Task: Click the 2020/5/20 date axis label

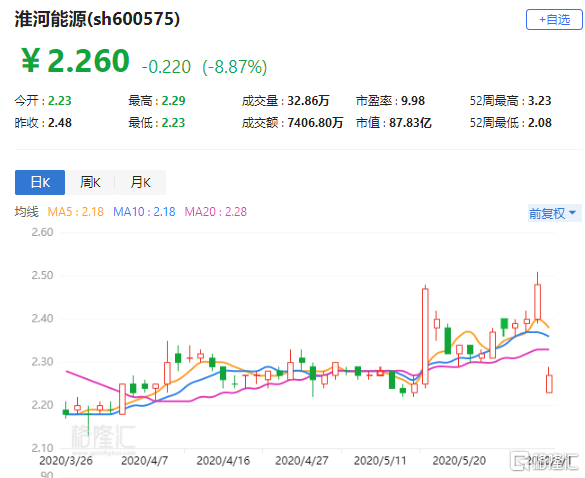Action: coord(459,460)
